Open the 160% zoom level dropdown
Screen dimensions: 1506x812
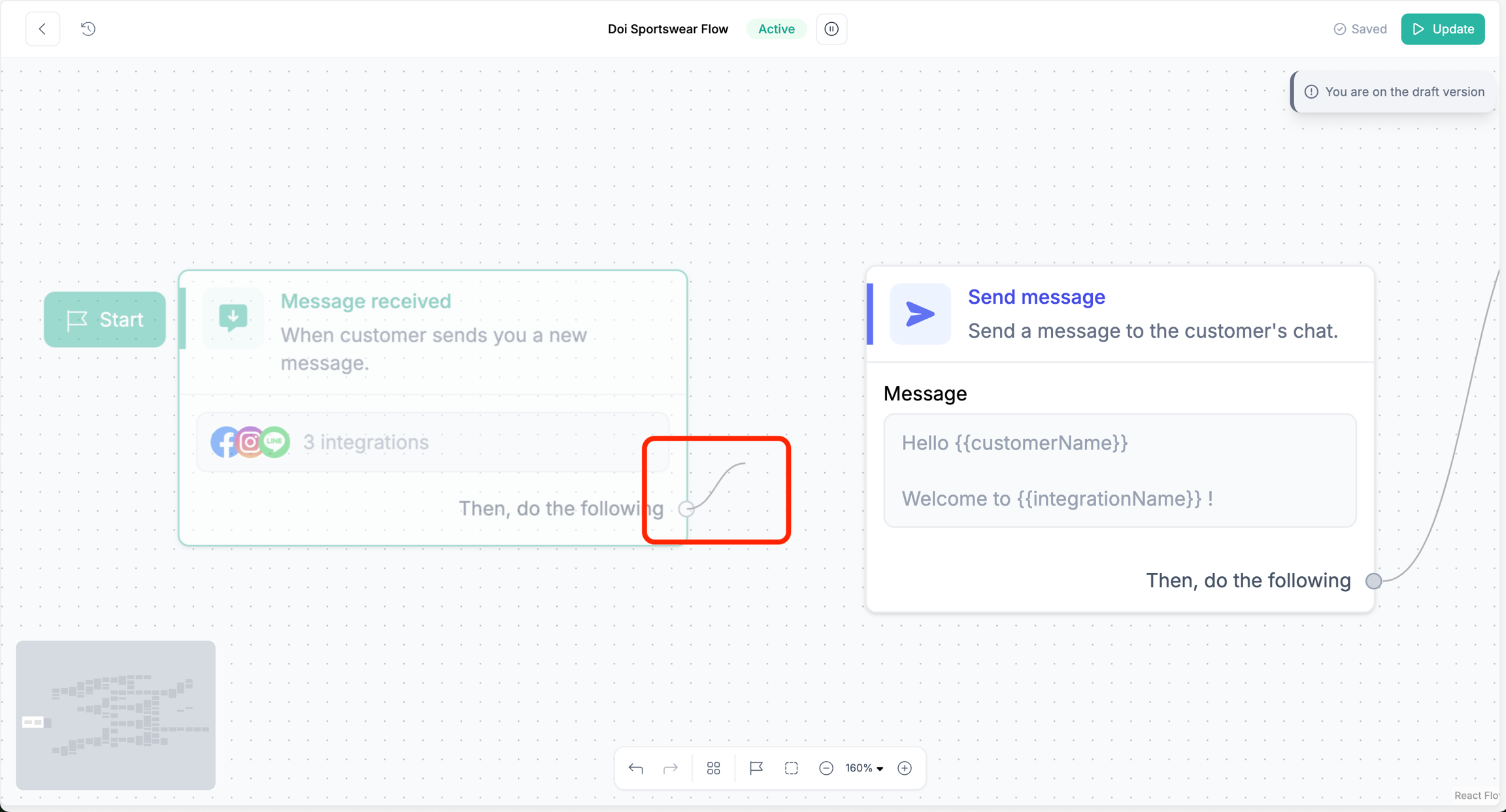(864, 768)
